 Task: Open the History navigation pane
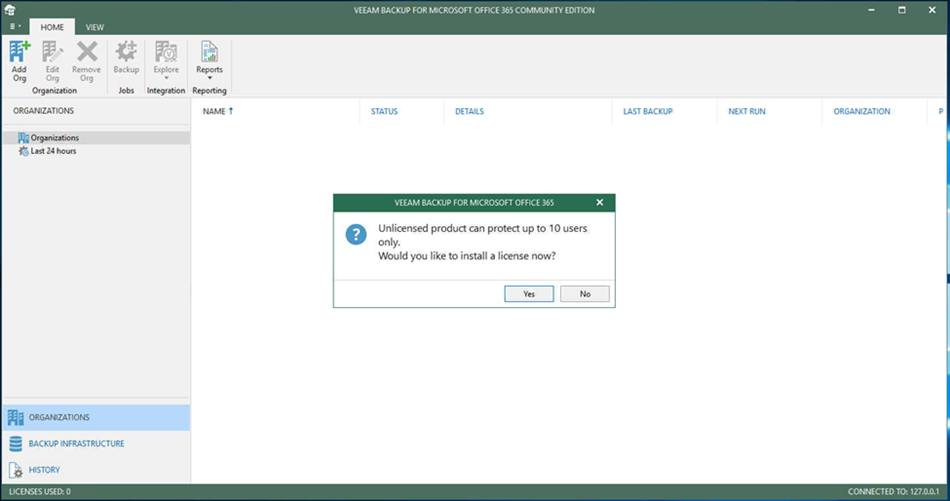point(44,469)
